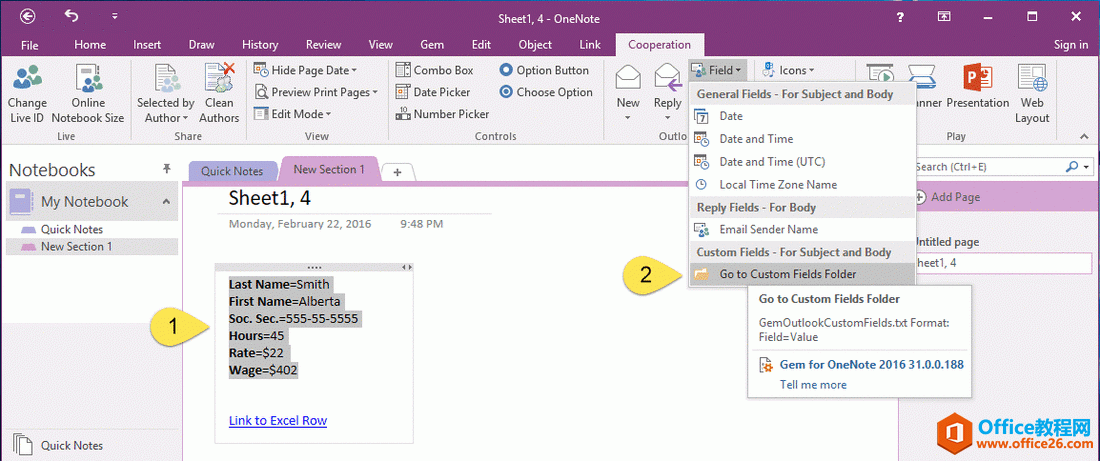Open the Field dropdown button
Image resolution: width=1100 pixels, height=461 pixels.
[716, 70]
